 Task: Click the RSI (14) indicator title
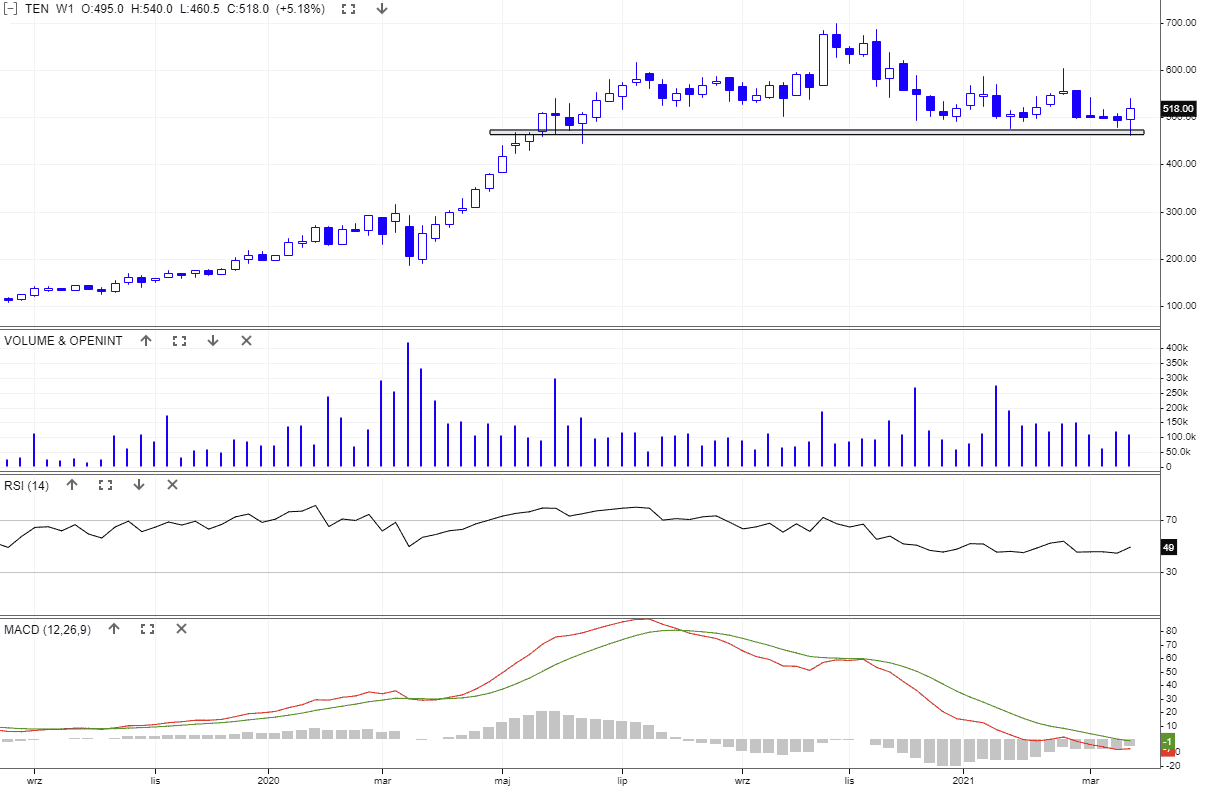tap(27, 485)
